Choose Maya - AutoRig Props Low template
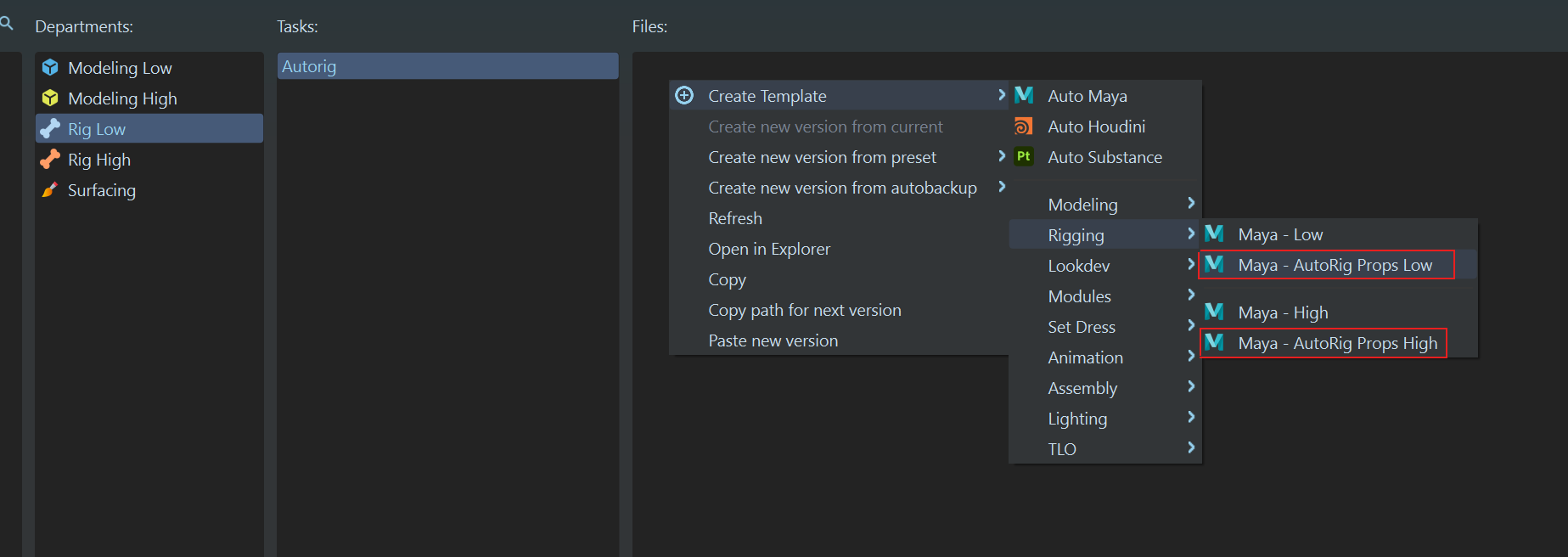Viewport: 1568px width, 557px height. (1335, 266)
